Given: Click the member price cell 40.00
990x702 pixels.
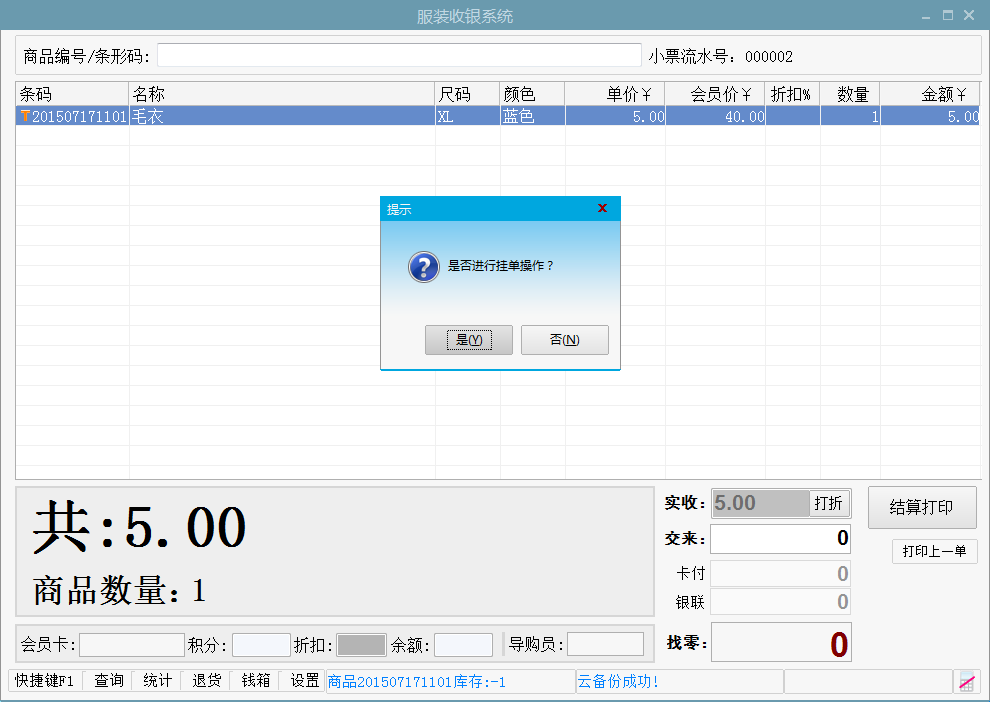Looking at the screenshot, I should coord(715,116).
